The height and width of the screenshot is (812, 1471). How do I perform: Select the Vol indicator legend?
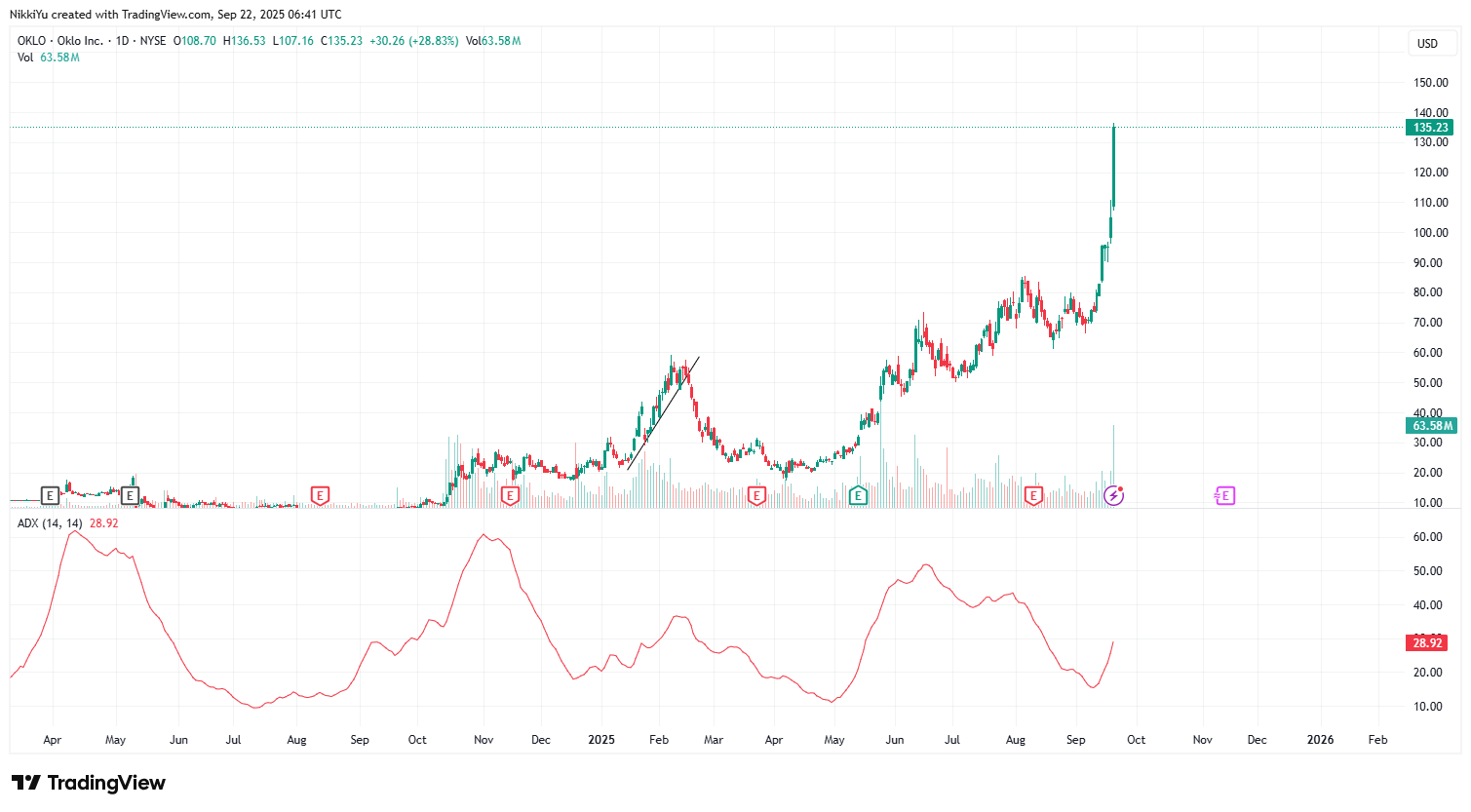[25, 58]
